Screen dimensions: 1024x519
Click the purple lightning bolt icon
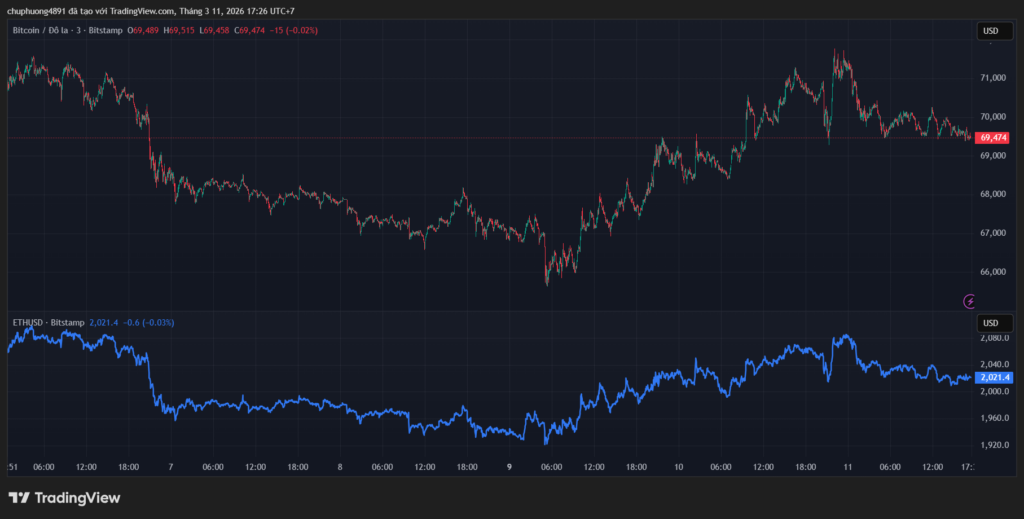pyautogui.click(x=968, y=300)
